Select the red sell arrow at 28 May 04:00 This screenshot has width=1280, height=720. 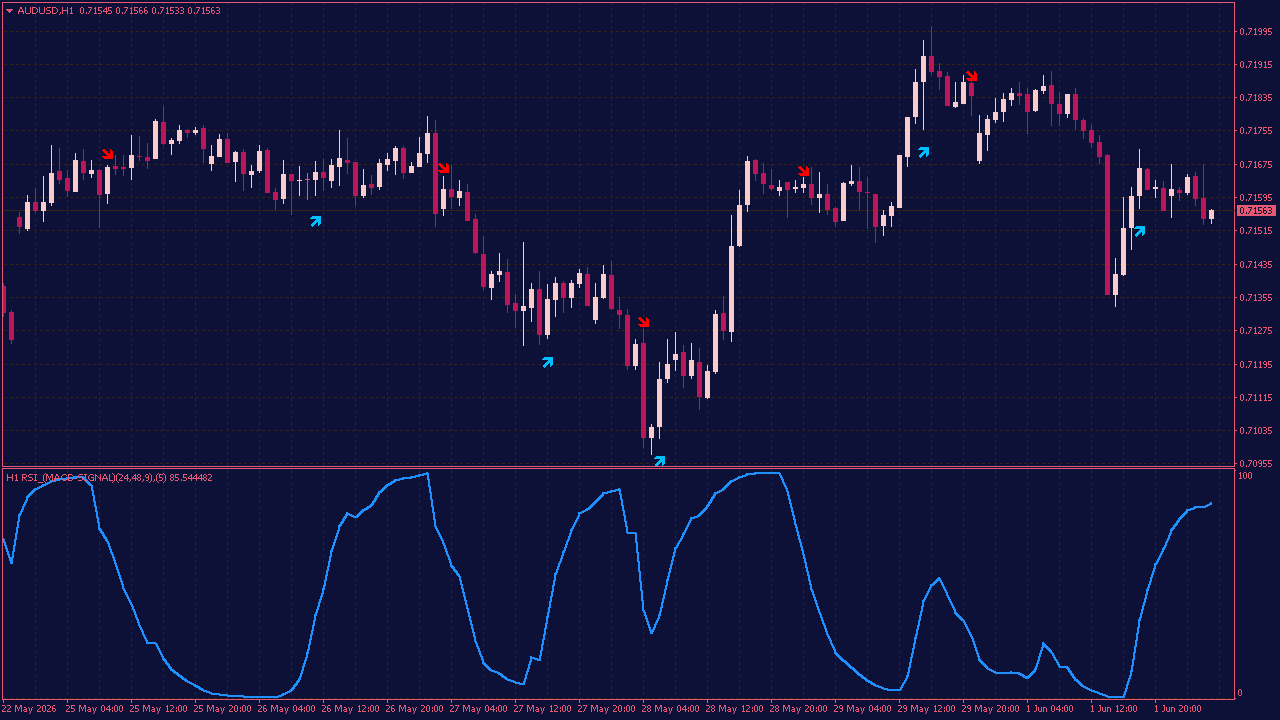coord(644,322)
